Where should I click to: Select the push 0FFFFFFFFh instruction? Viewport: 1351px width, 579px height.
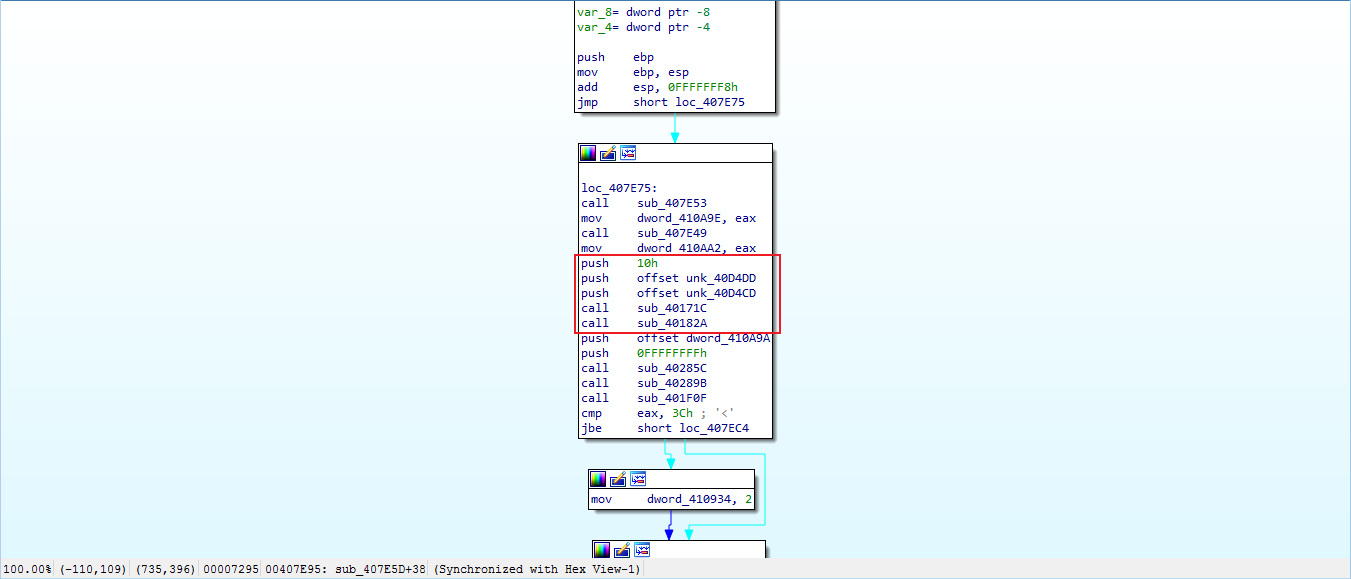coord(643,353)
